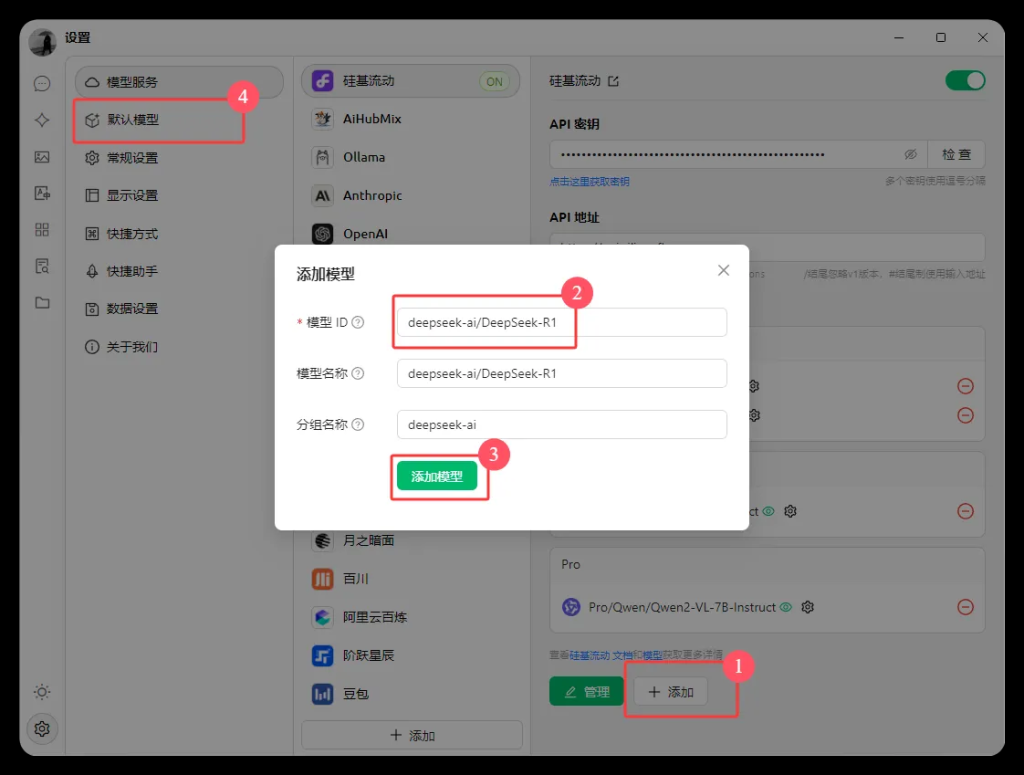Click the help icon beside 模型 ID
This screenshot has width=1024, height=775.
tap(358, 323)
